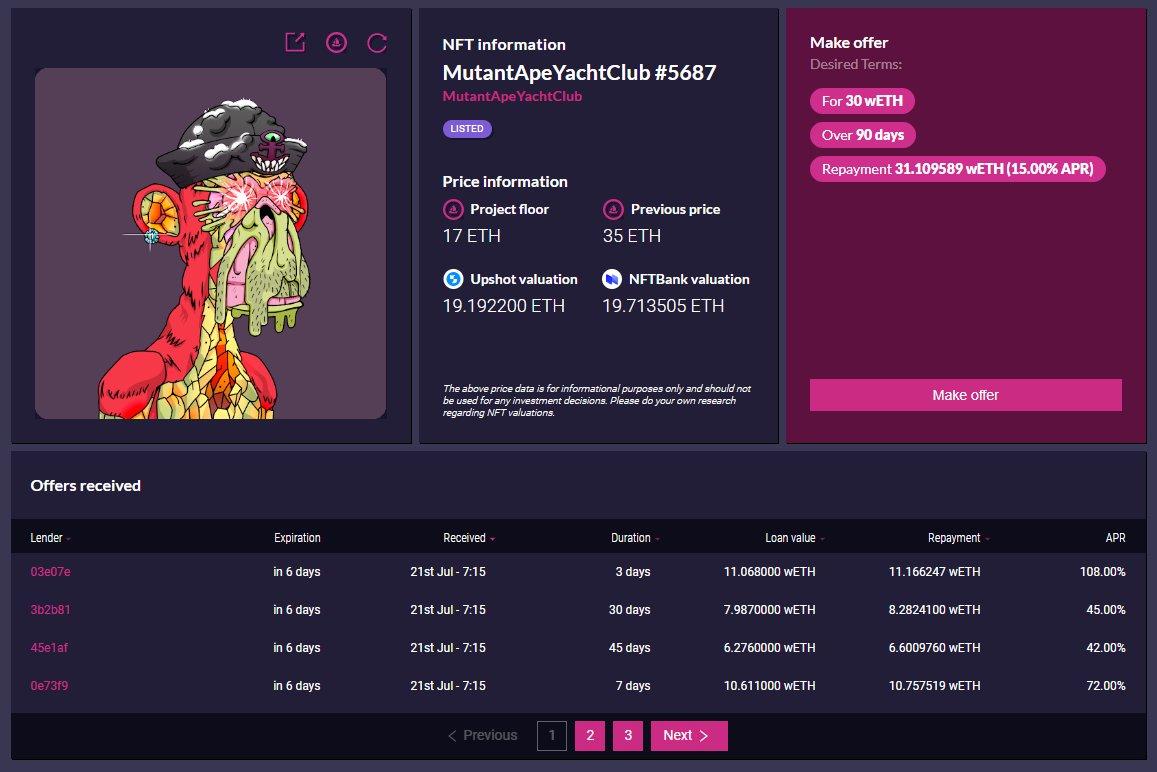Click the Previous price icon

pyautogui.click(x=613, y=209)
